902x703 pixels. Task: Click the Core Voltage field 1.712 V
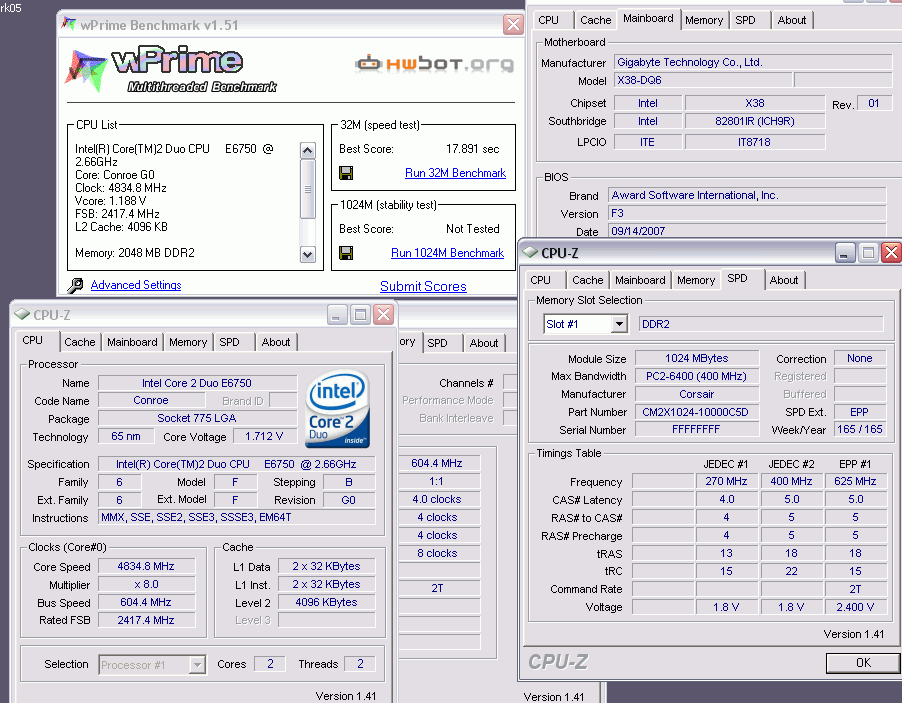(x=264, y=436)
